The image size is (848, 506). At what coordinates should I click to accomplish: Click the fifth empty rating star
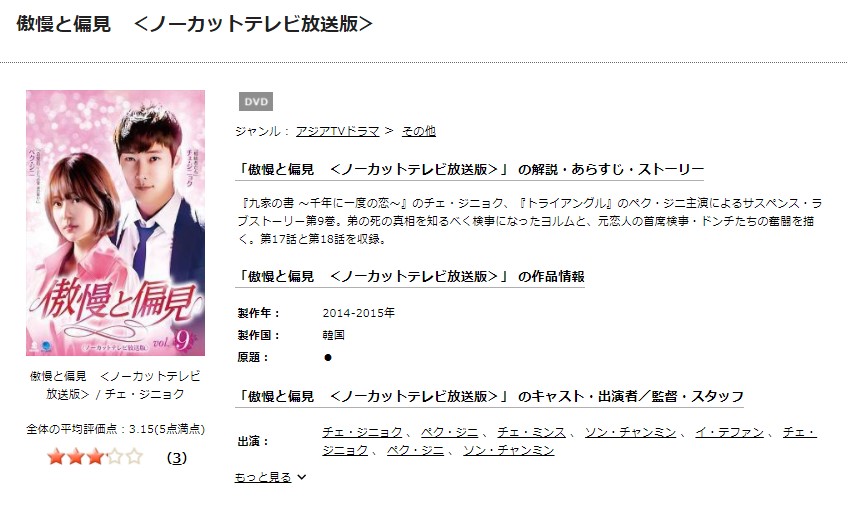134,457
